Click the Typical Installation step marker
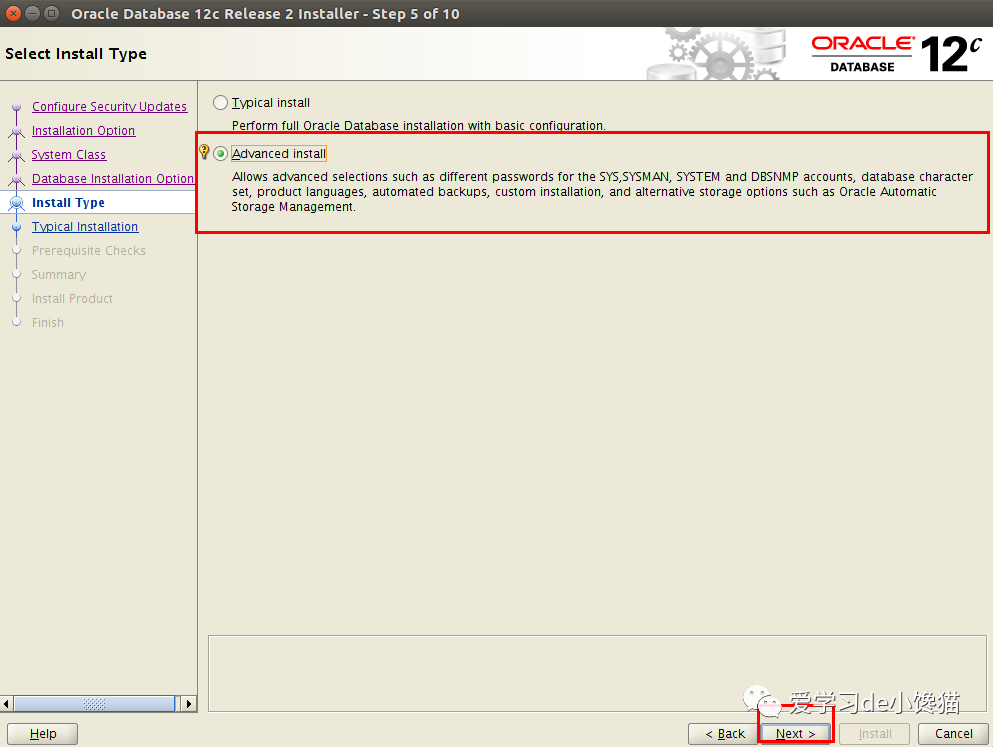Viewport: 993px width, 747px height. tap(16, 227)
